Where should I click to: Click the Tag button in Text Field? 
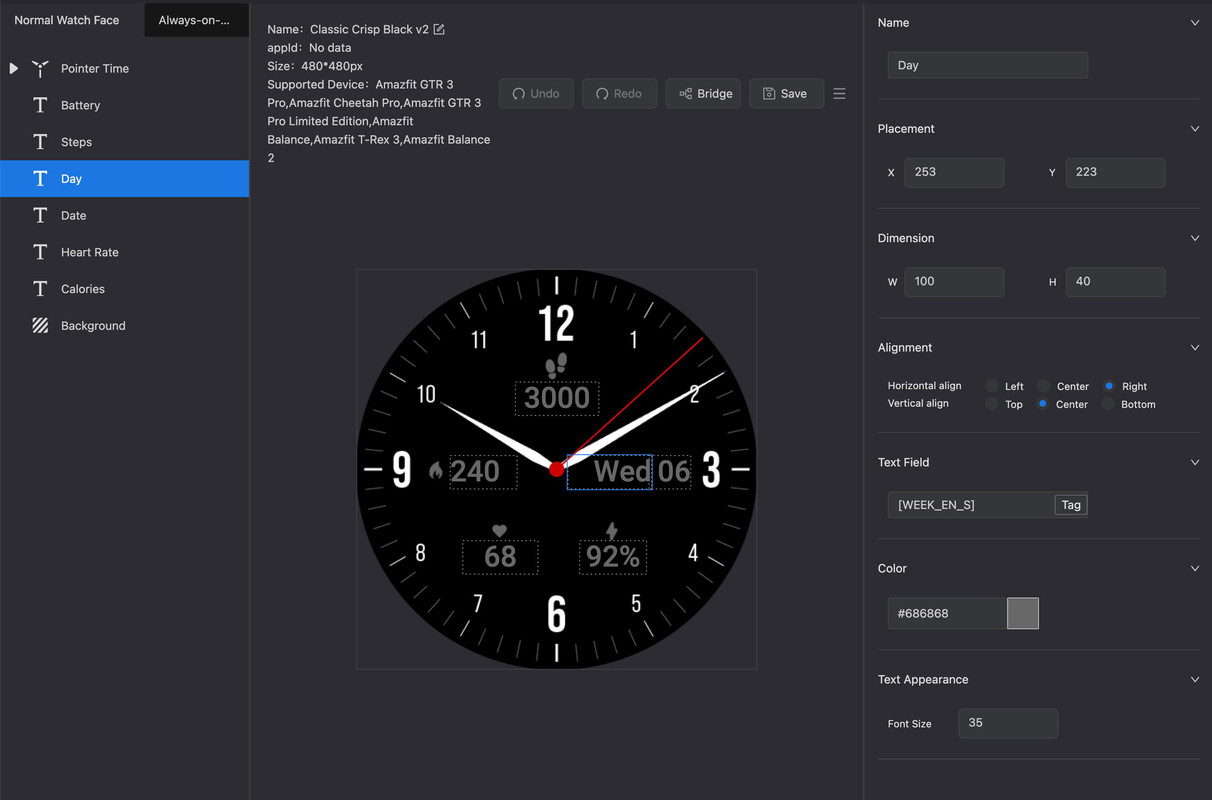pos(1071,505)
